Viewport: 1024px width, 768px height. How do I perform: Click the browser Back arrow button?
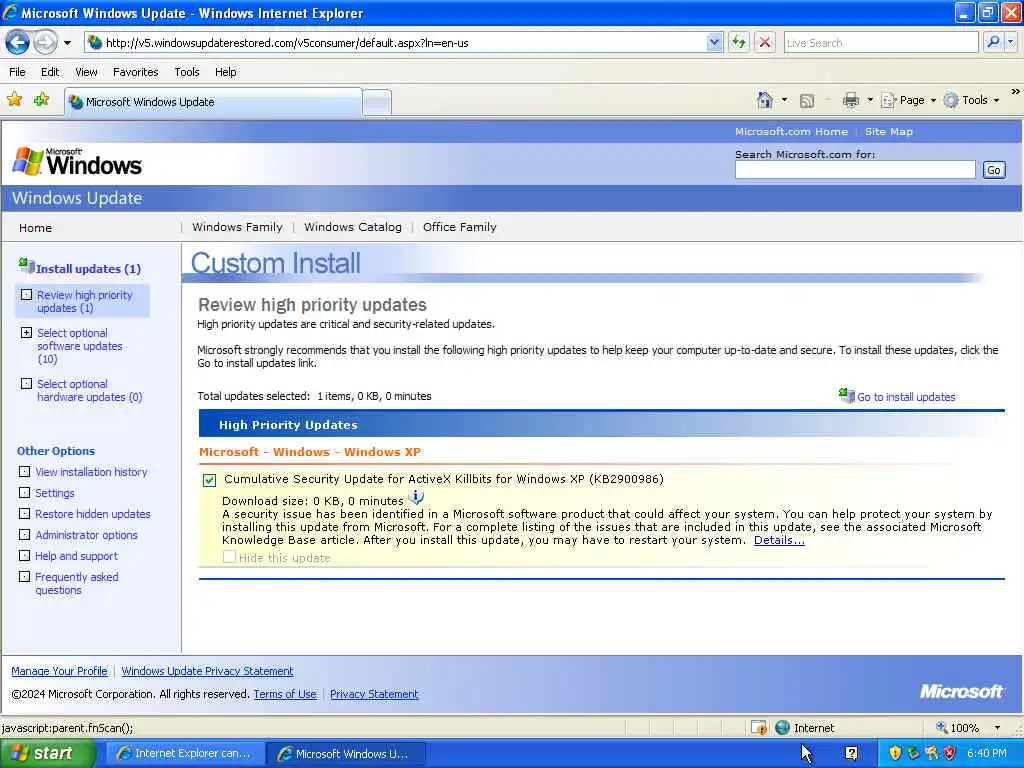[x=18, y=42]
